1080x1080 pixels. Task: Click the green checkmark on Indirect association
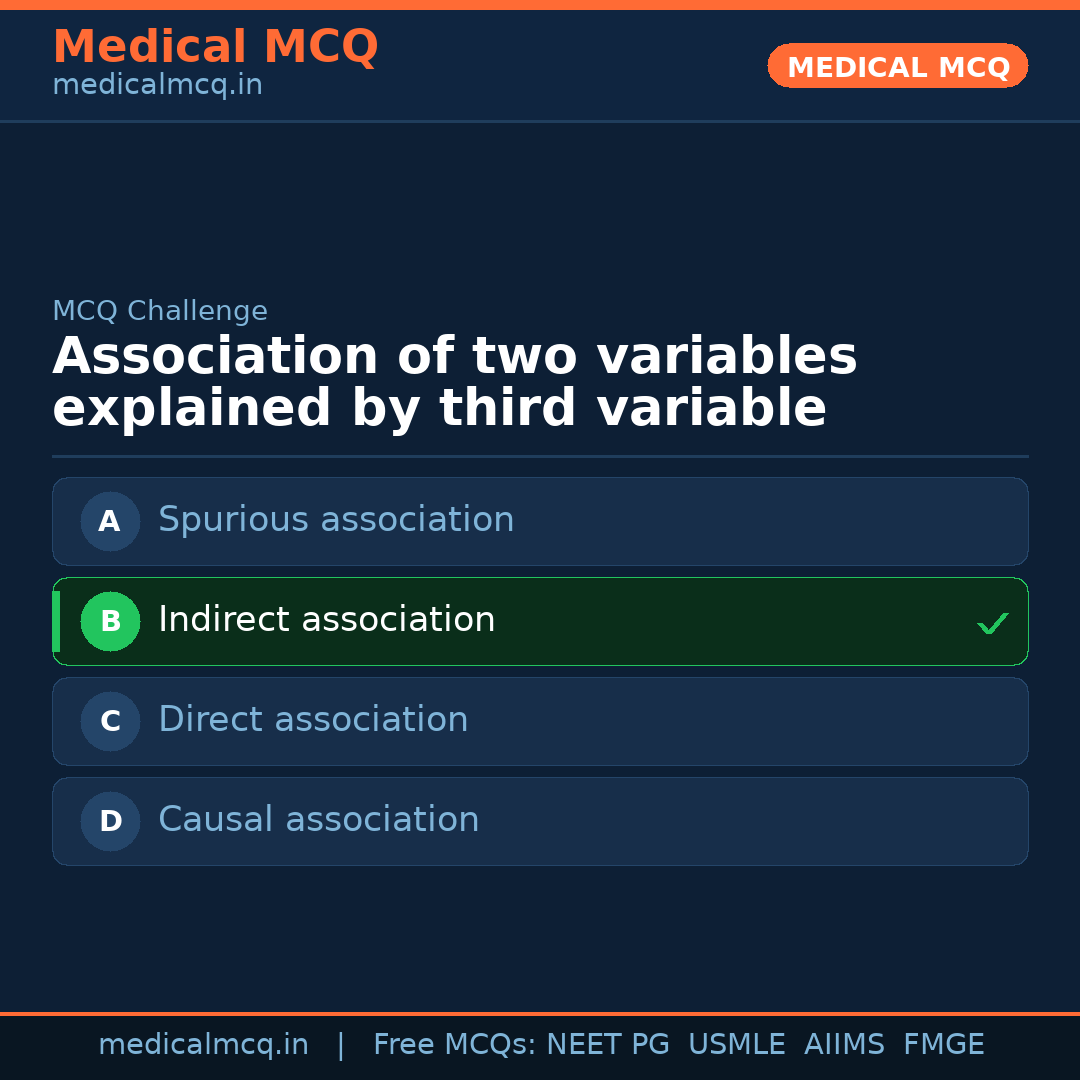[x=993, y=623]
